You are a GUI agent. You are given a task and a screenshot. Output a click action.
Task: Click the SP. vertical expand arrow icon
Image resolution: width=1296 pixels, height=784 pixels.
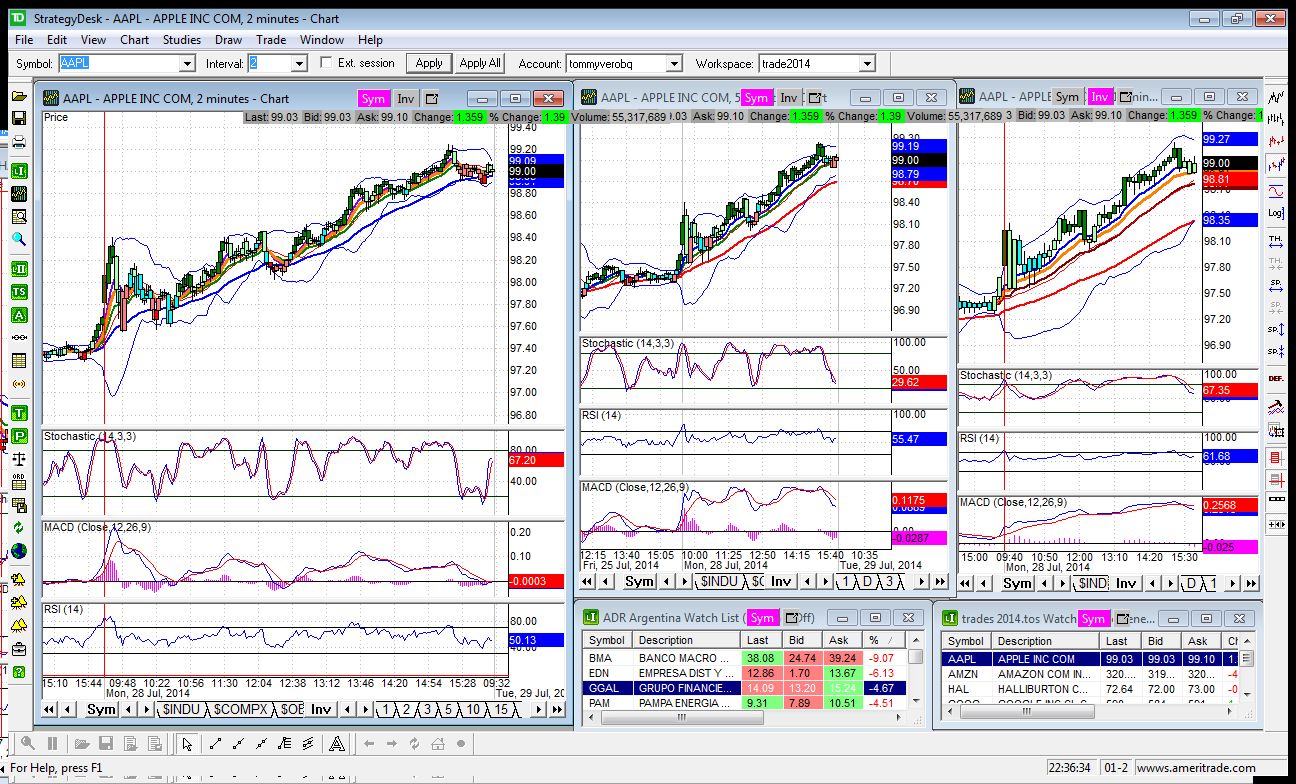tap(1276, 329)
